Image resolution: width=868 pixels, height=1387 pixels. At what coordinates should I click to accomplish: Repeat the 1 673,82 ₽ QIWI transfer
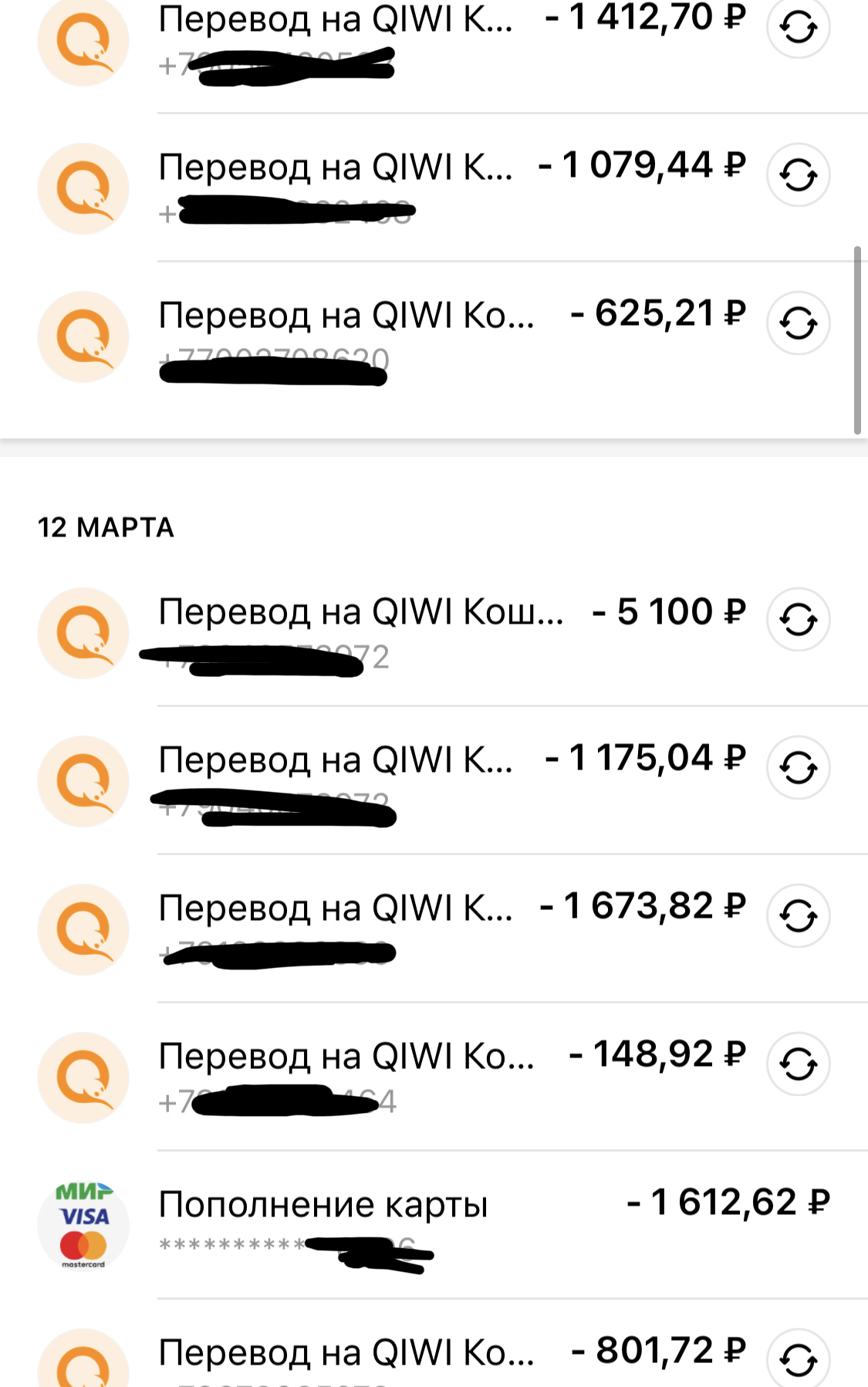[x=798, y=915]
